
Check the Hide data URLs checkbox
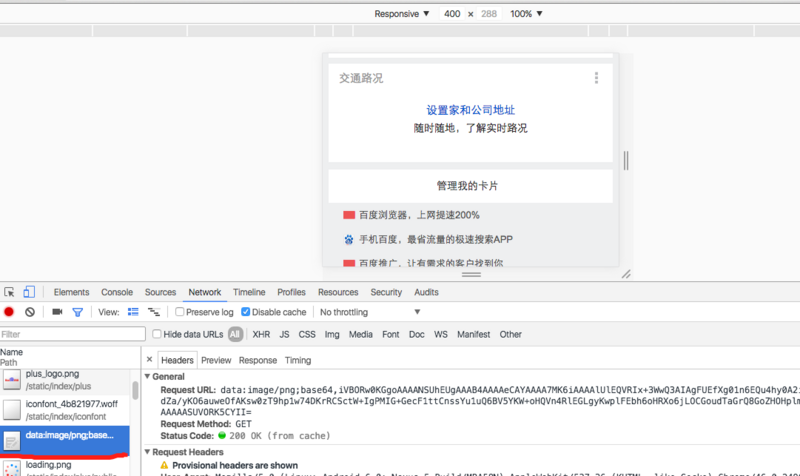click(x=157, y=334)
